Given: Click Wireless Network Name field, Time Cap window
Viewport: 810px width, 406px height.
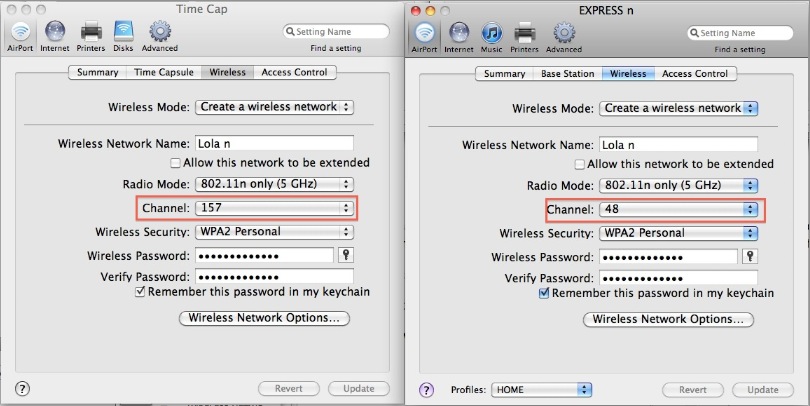Looking at the screenshot, I should coord(274,144).
